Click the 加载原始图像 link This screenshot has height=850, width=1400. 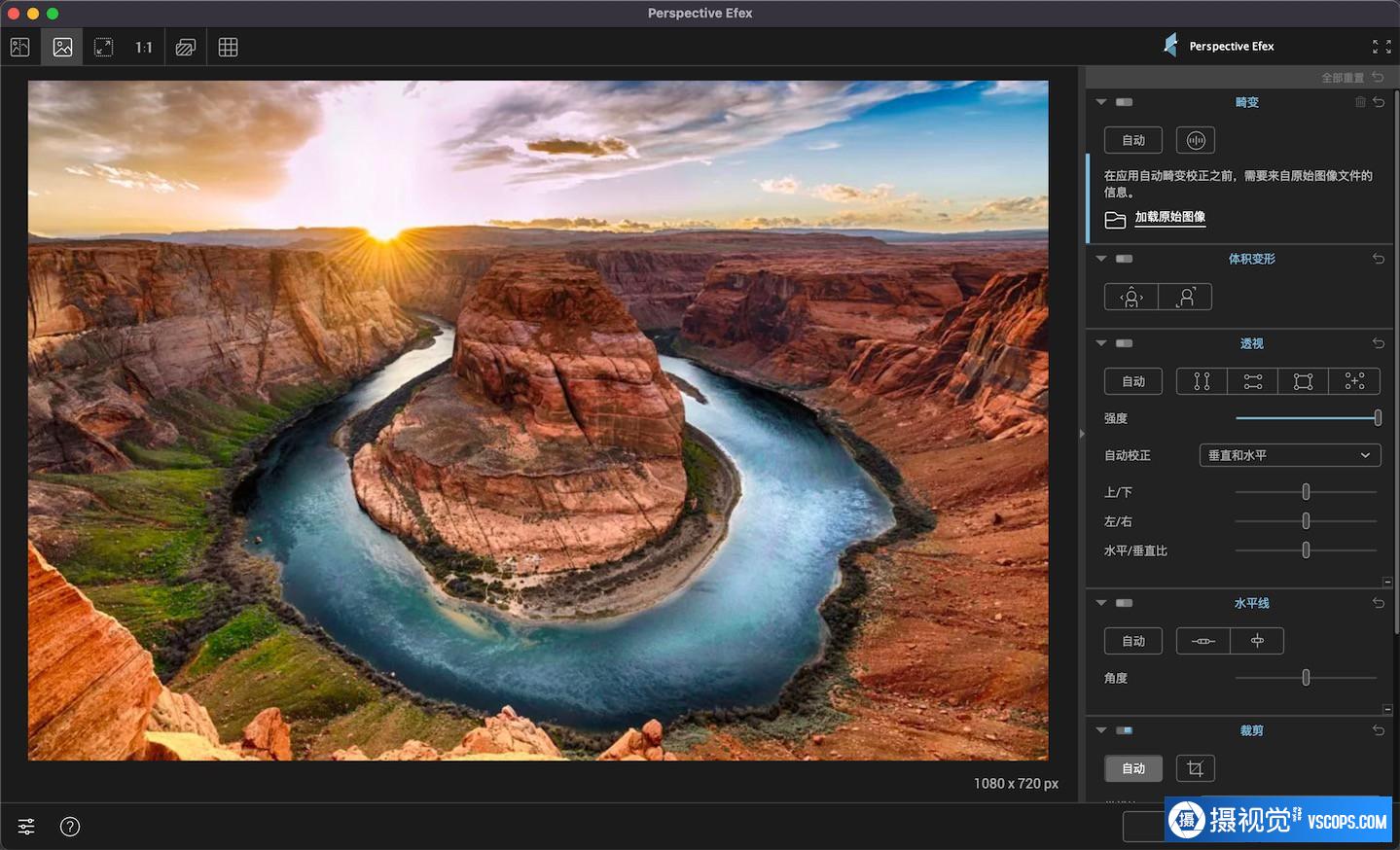(x=1169, y=217)
